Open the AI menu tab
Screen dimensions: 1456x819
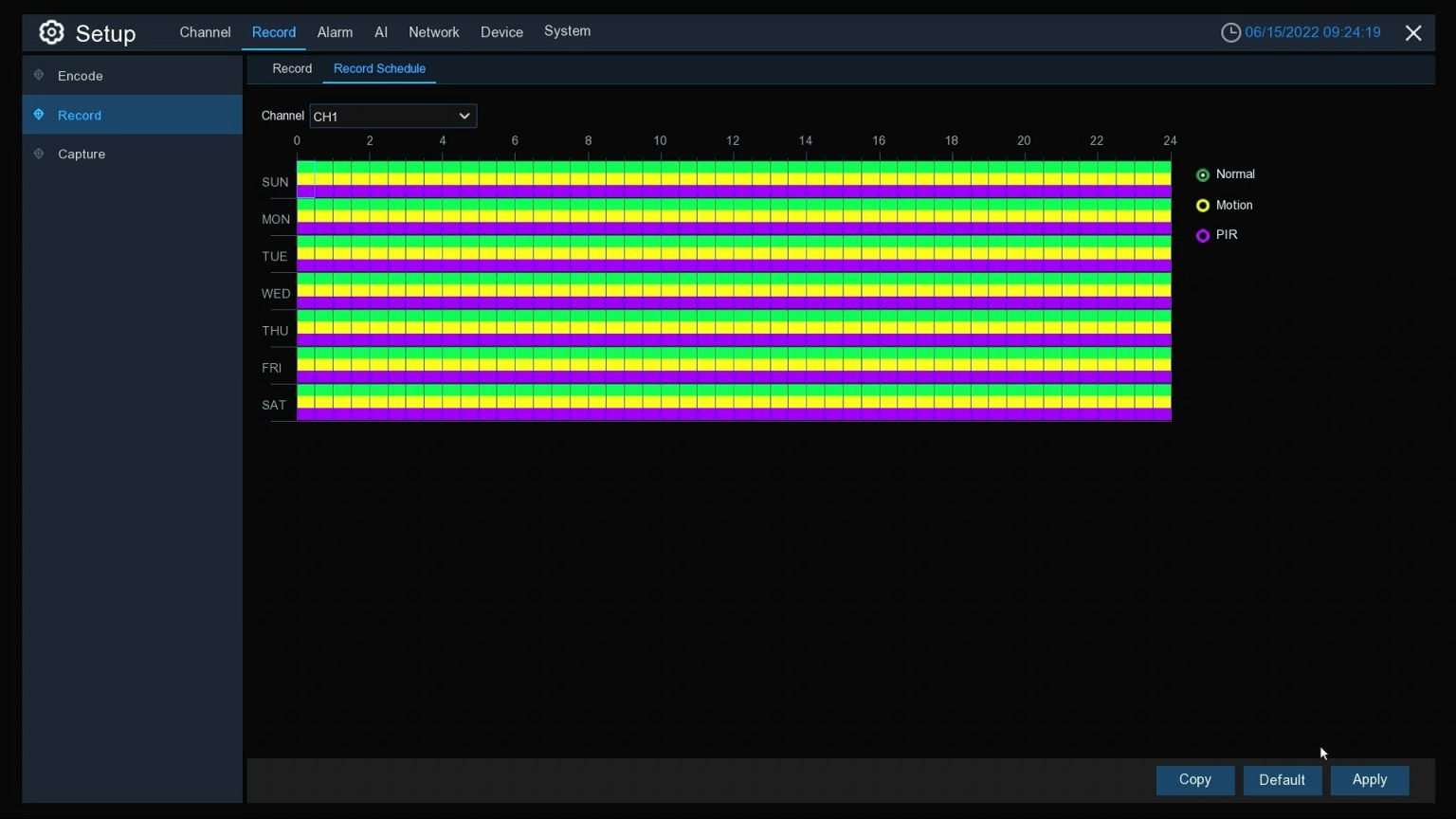(x=381, y=32)
